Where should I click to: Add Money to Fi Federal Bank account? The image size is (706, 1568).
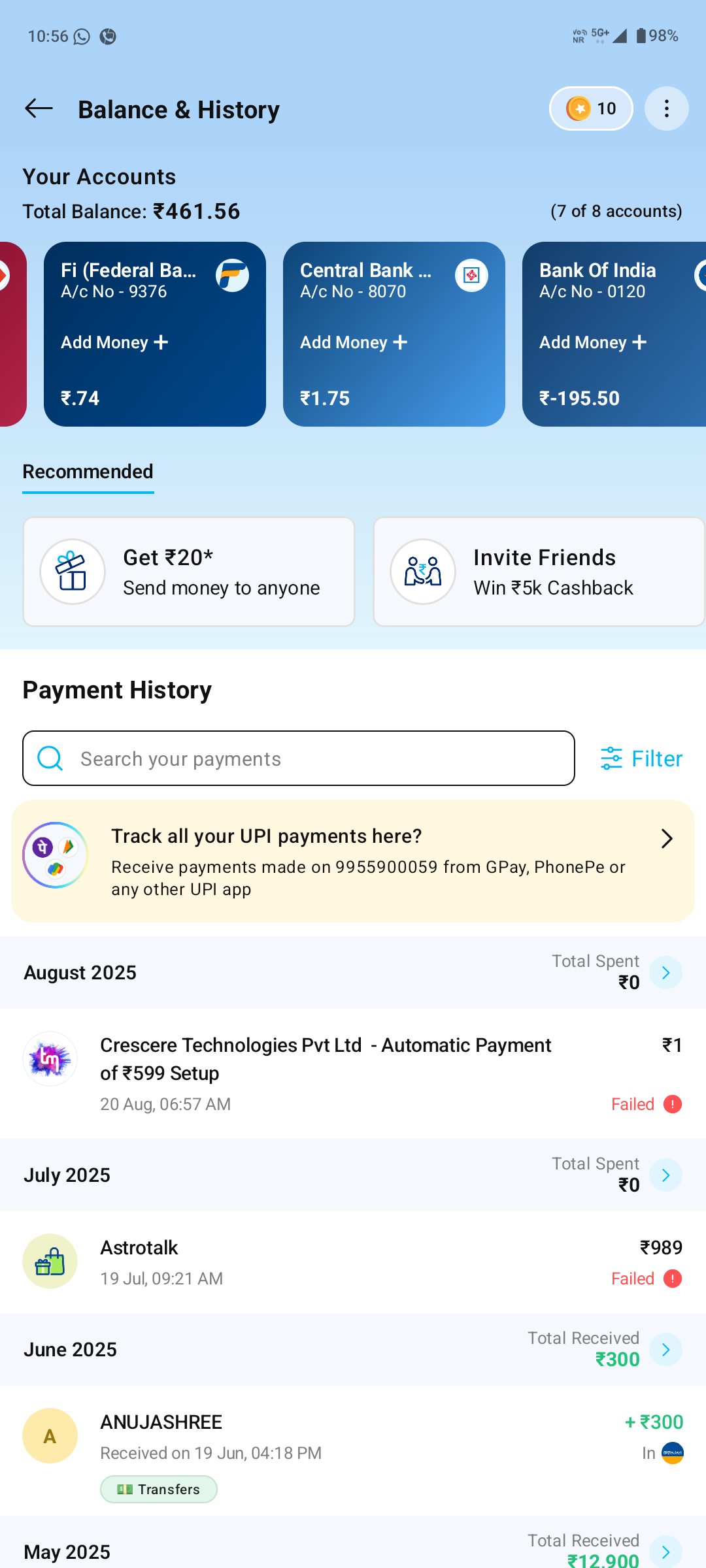[x=114, y=342]
